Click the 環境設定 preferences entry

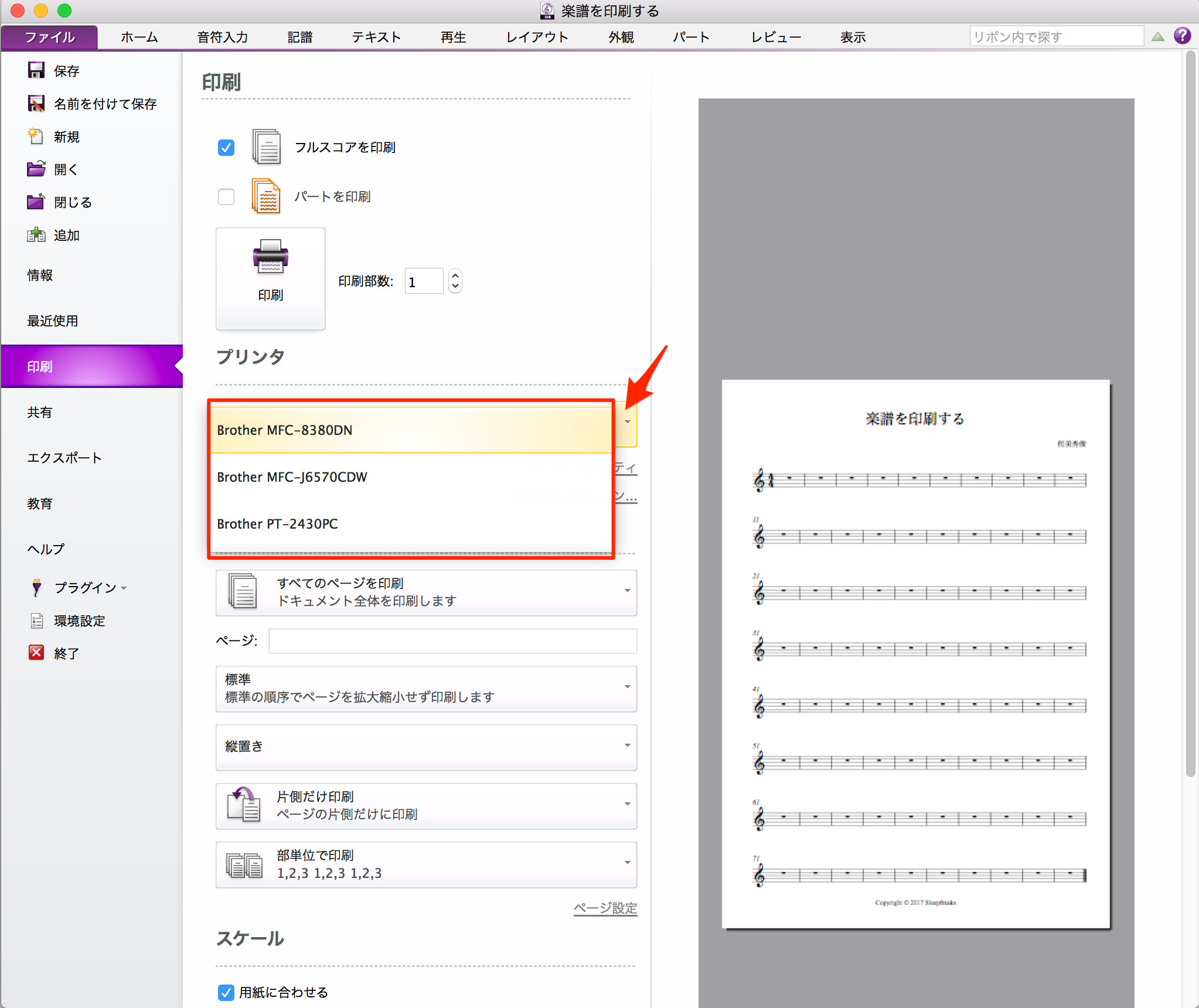[80, 621]
